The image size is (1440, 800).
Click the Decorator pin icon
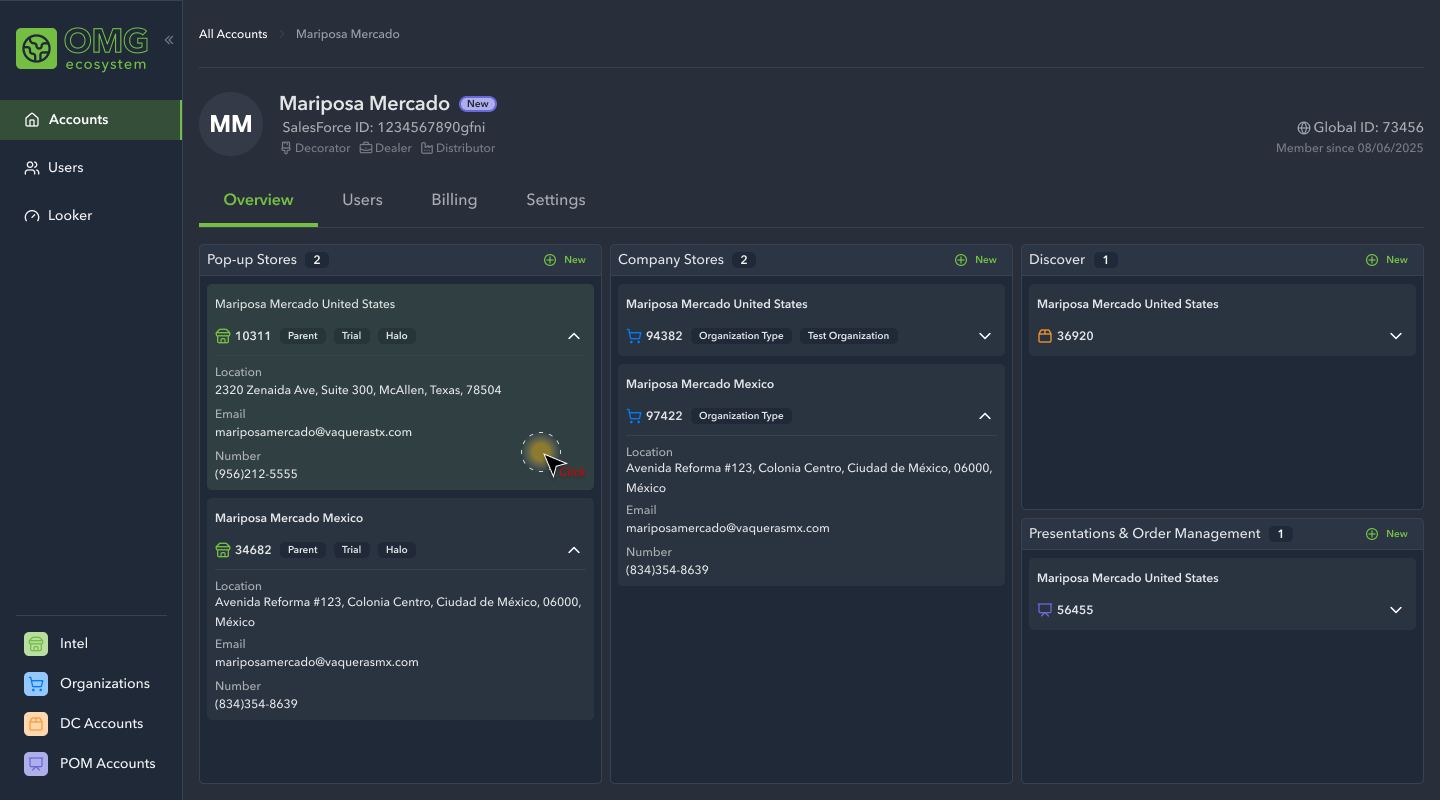point(286,148)
